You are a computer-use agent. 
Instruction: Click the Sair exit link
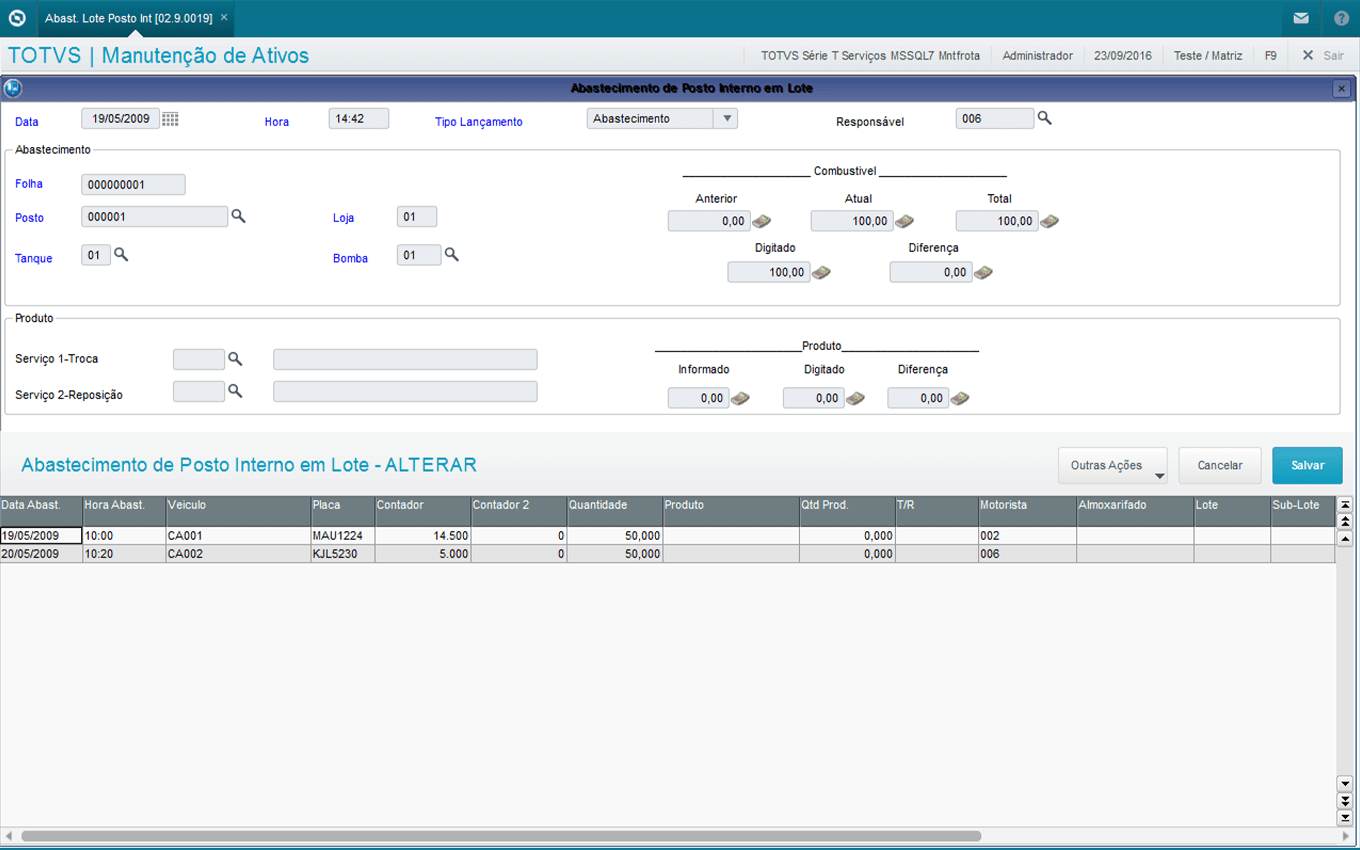(1323, 56)
